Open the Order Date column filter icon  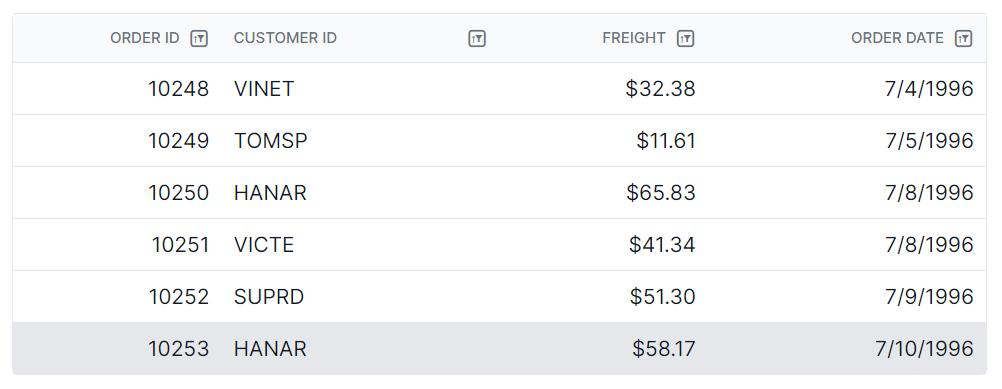click(963, 38)
